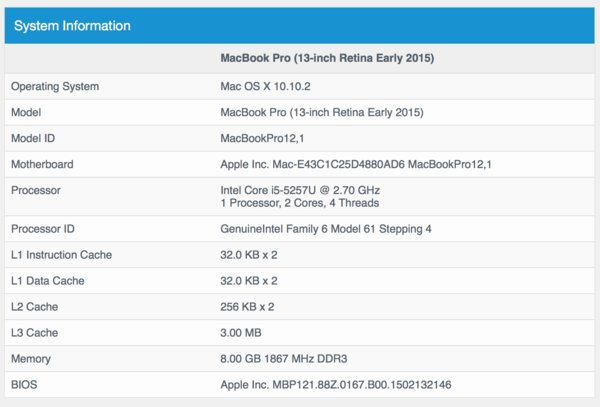Click the 3.00 MB L3 Cache value
600x407 pixels.
pos(242,333)
